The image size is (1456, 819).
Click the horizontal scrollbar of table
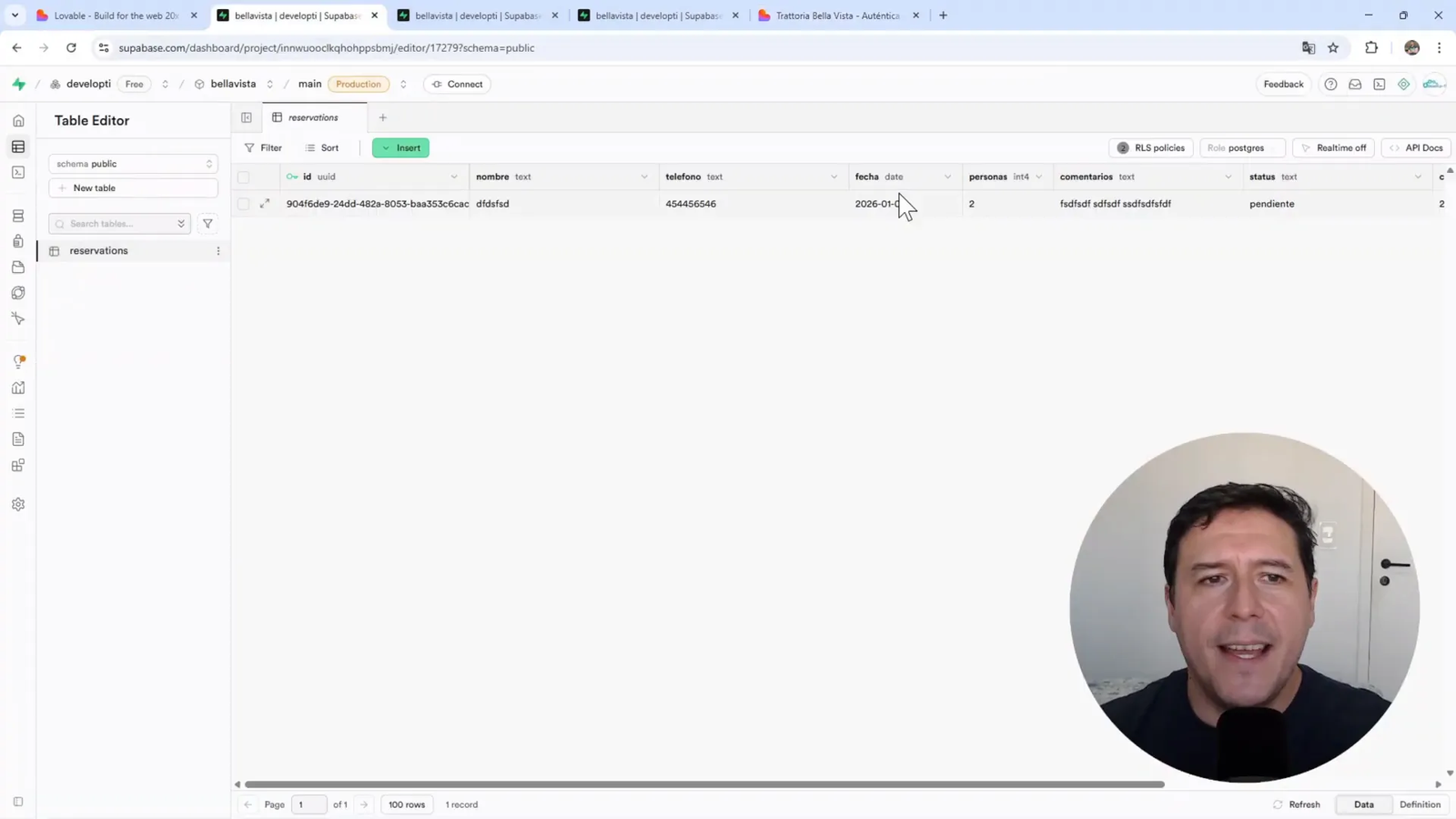[704, 784]
